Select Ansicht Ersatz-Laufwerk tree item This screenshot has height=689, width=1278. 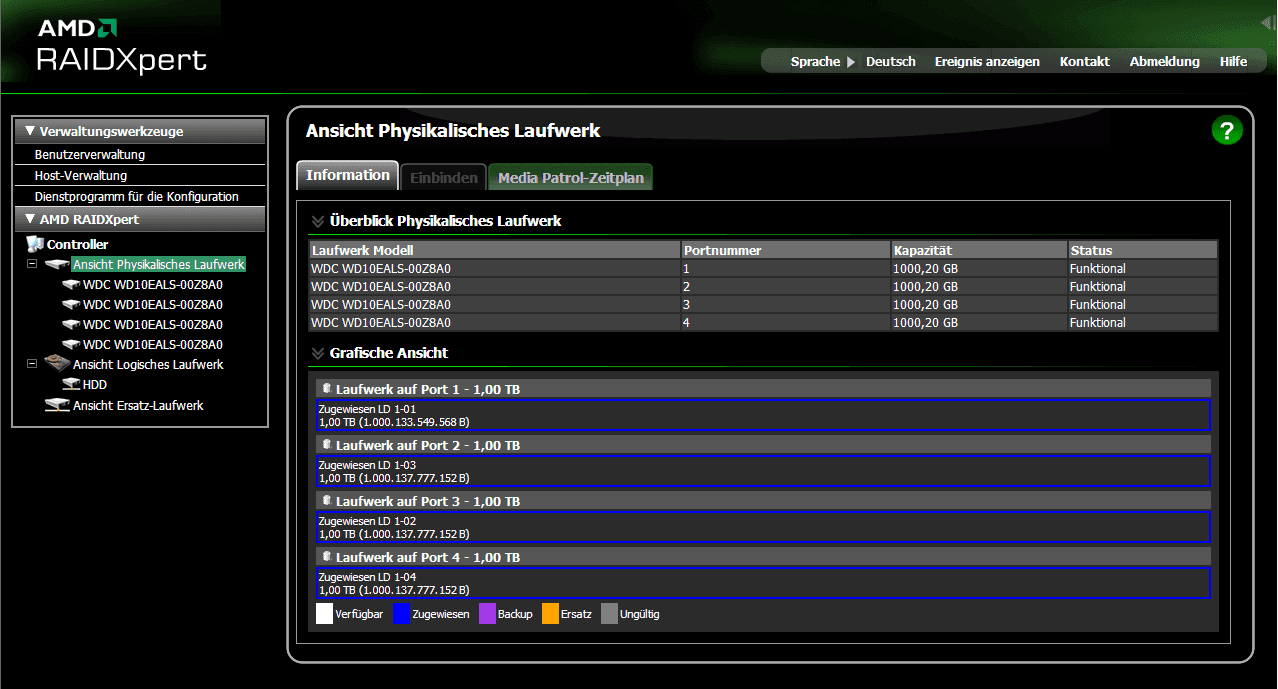(x=138, y=406)
